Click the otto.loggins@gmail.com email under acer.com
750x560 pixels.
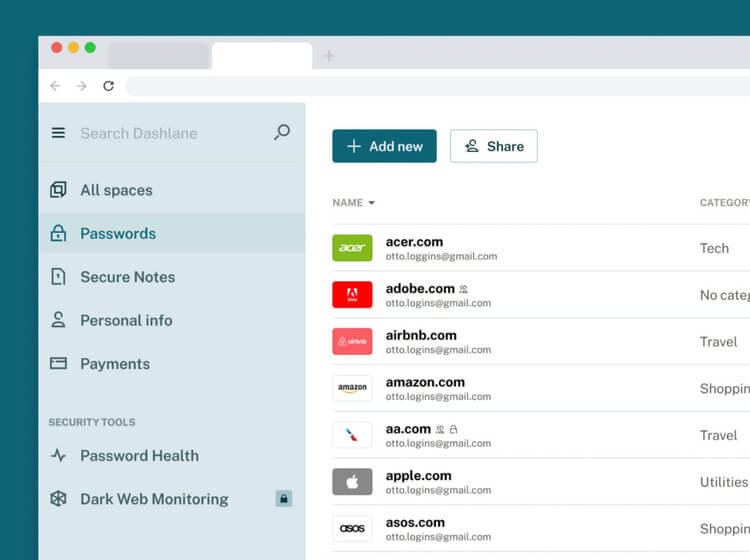(x=441, y=256)
